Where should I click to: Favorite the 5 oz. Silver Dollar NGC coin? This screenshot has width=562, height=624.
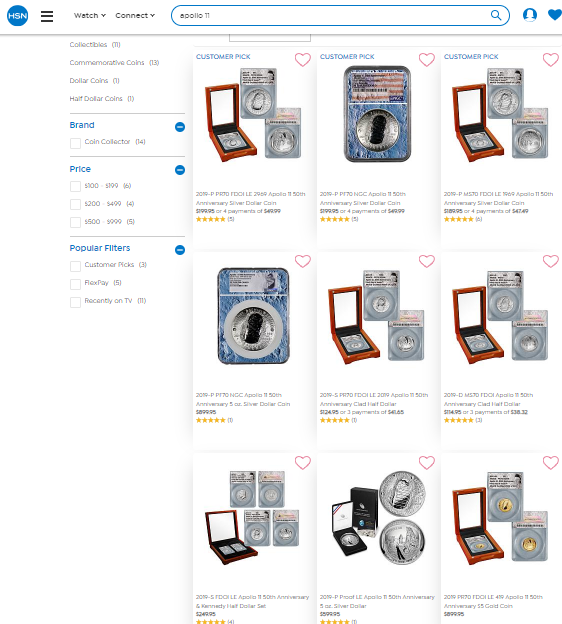(302, 261)
